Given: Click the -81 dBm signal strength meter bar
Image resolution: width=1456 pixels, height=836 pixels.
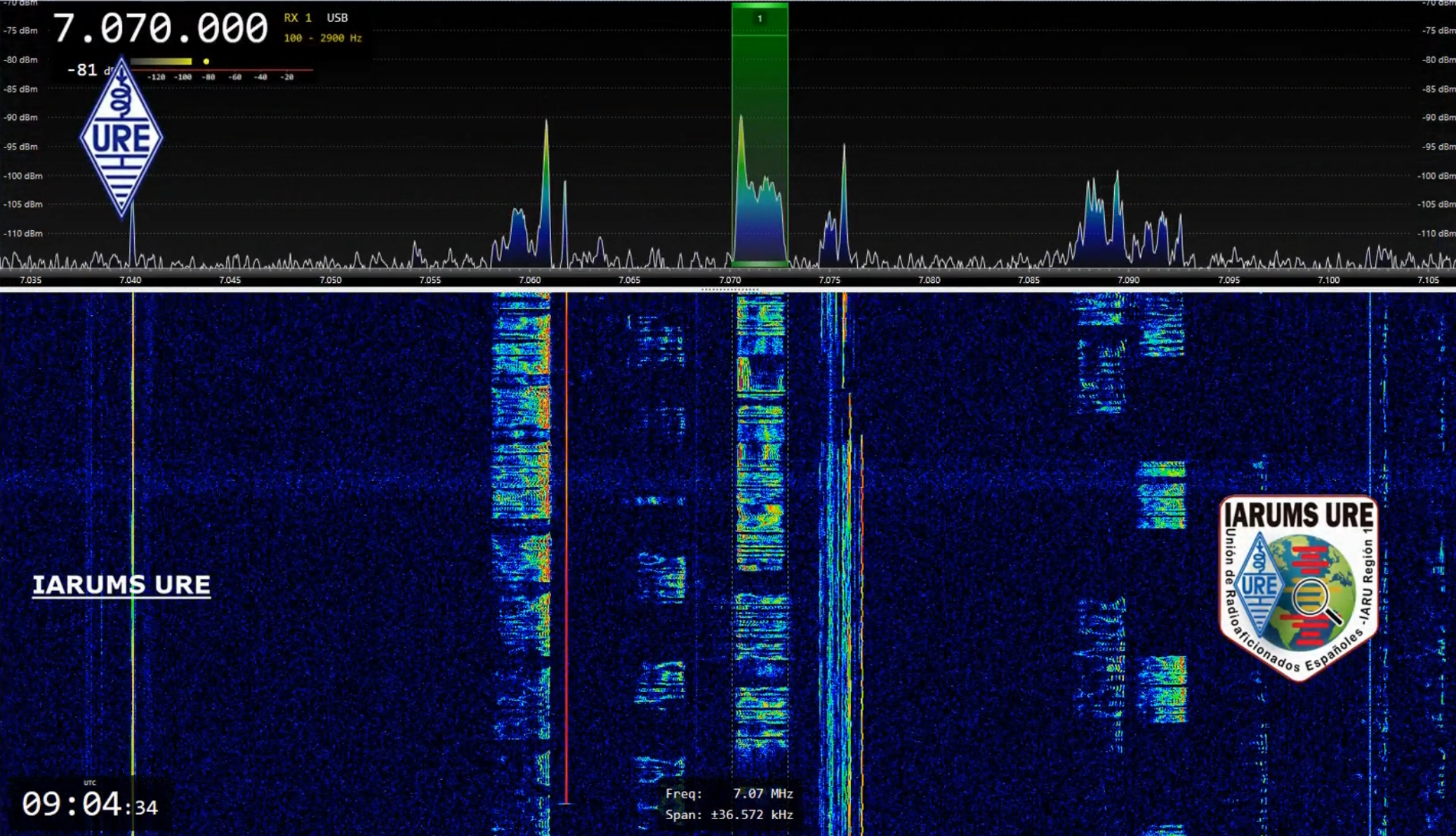Looking at the screenshot, I should pos(161,62).
